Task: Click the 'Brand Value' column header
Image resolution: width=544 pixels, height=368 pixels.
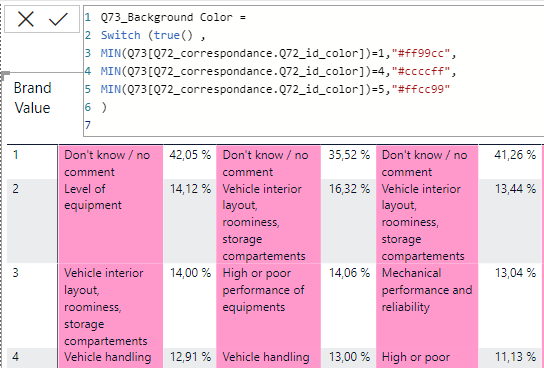Action: click(33, 98)
